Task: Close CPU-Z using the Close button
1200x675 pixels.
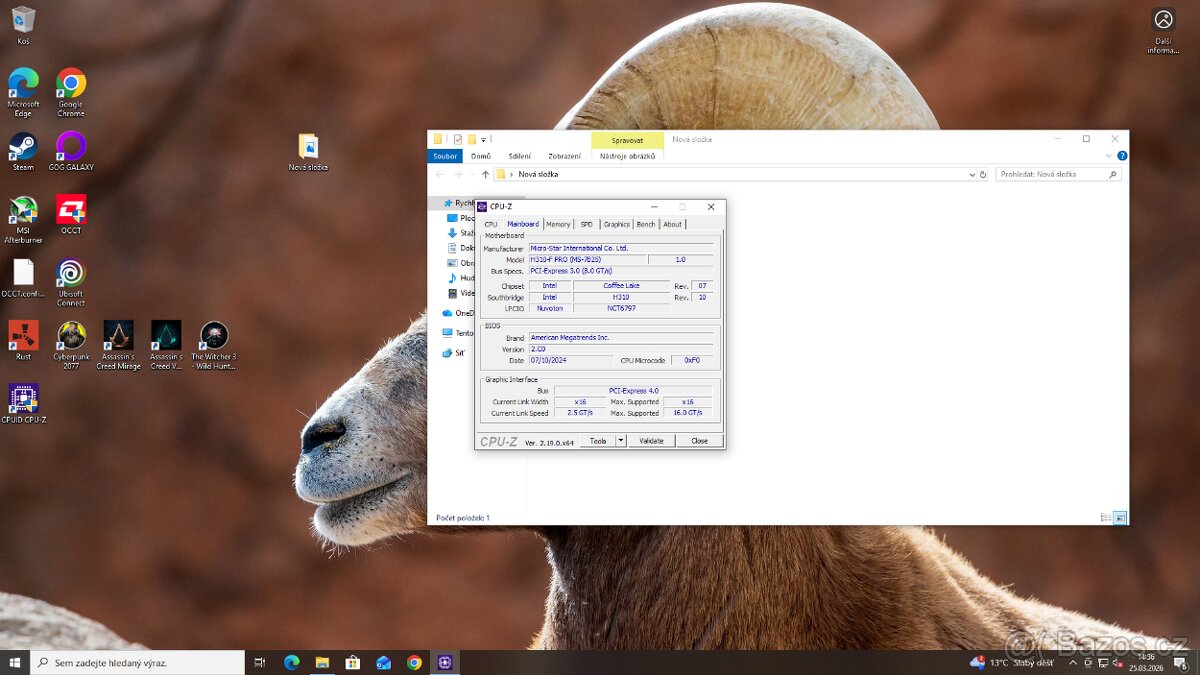Action: click(699, 440)
